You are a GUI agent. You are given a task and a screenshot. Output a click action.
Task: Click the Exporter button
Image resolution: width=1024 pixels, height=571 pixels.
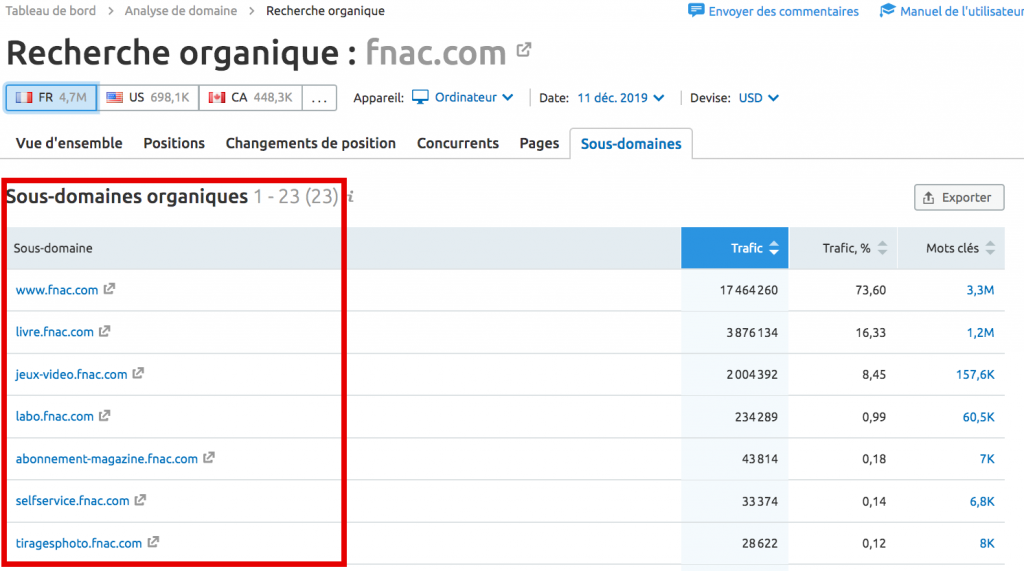959,197
